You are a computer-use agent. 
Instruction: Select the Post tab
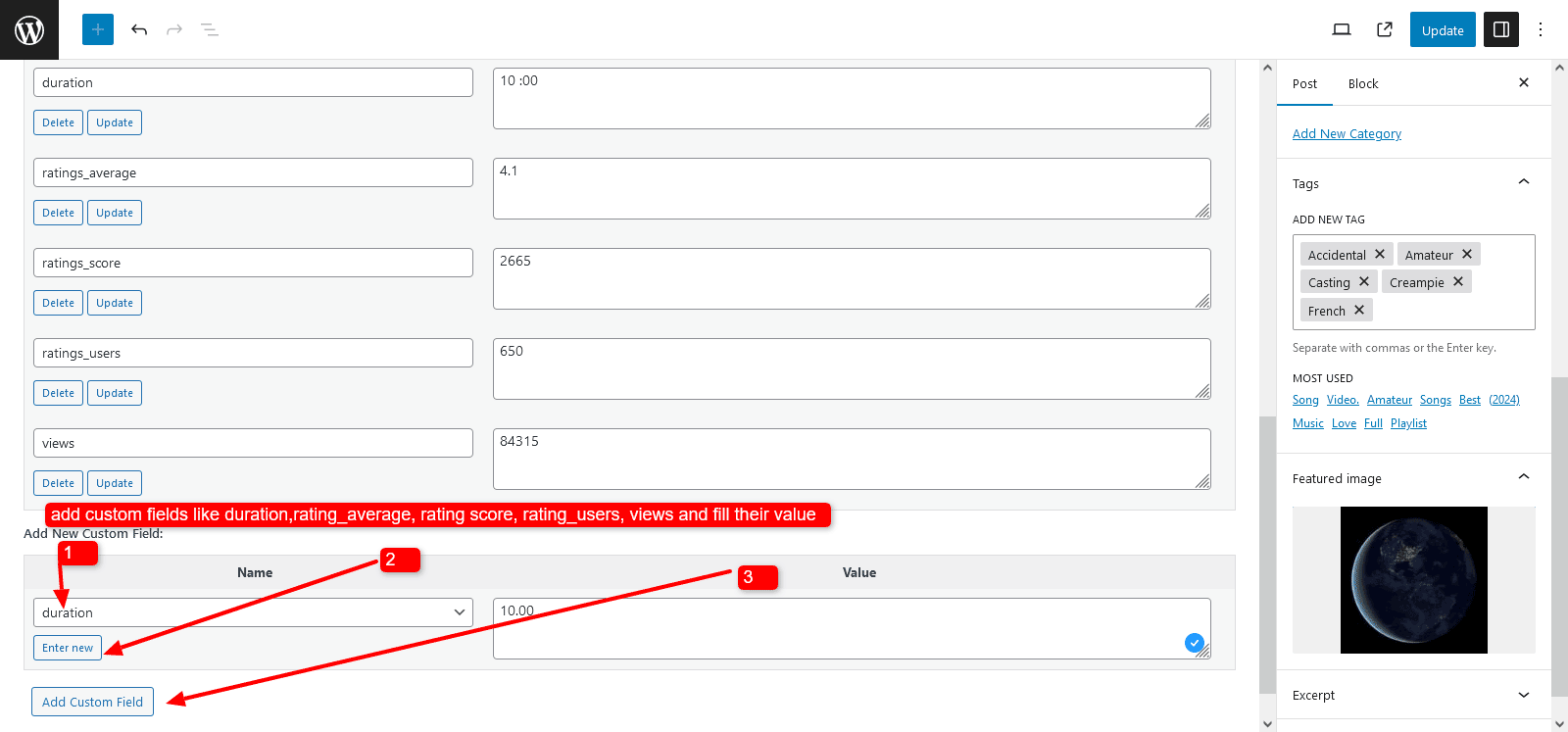pyautogui.click(x=1304, y=84)
